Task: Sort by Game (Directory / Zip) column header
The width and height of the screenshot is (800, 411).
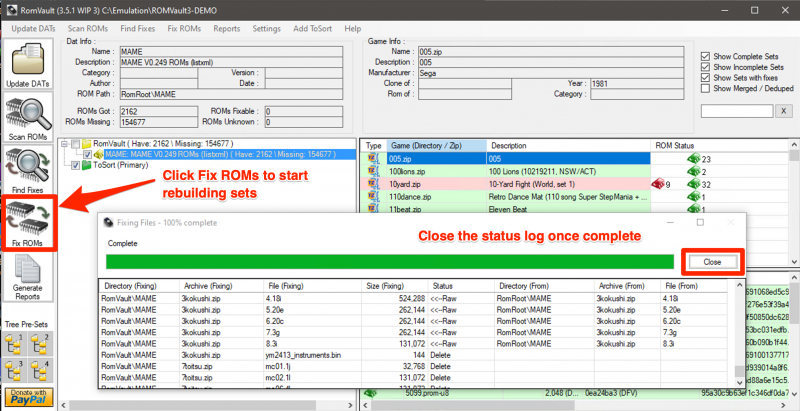Action: click(x=436, y=146)
